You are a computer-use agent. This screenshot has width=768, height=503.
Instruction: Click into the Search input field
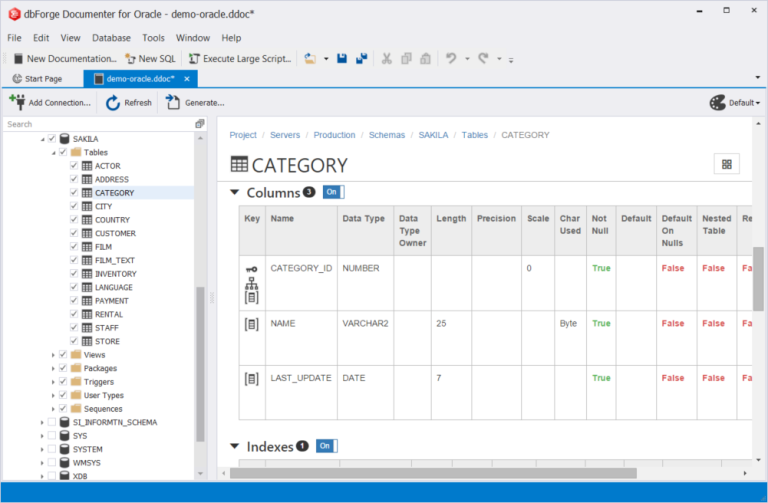99,124
